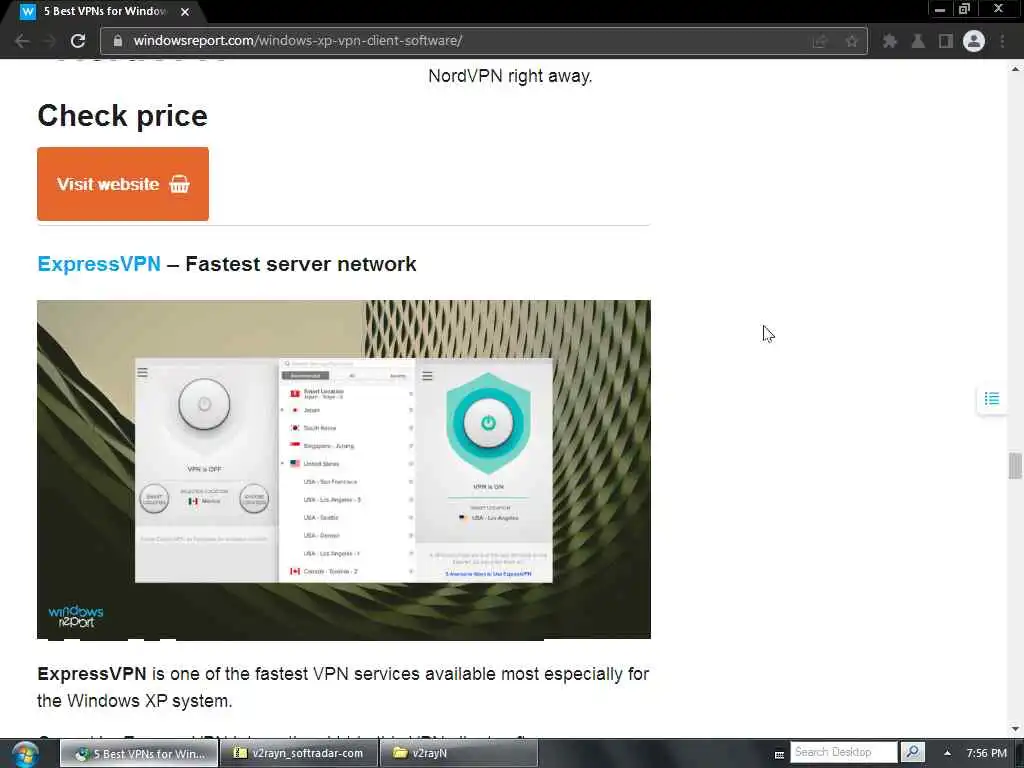
Task: Click the ExpressVPN screenshot image
Action: coord(344,470)
